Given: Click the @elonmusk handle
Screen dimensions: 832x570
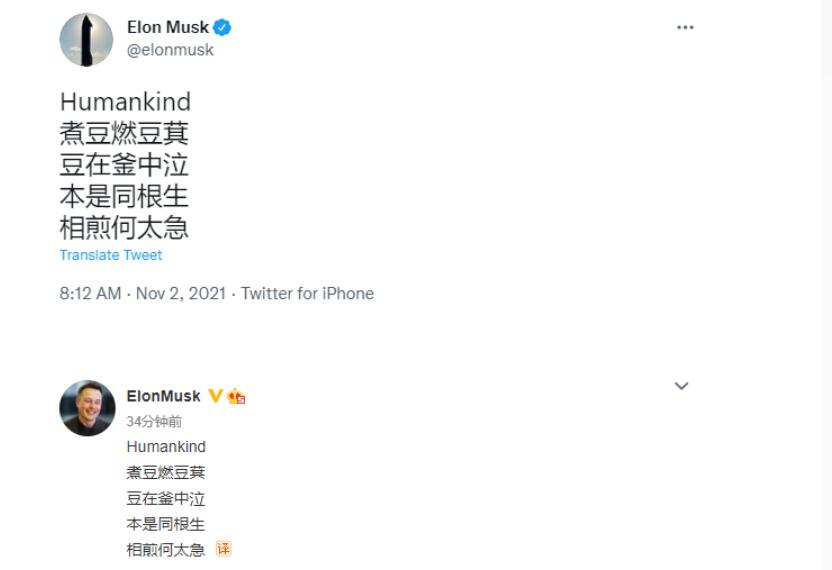Looking at the screenshot, I should tap(170, 50).
